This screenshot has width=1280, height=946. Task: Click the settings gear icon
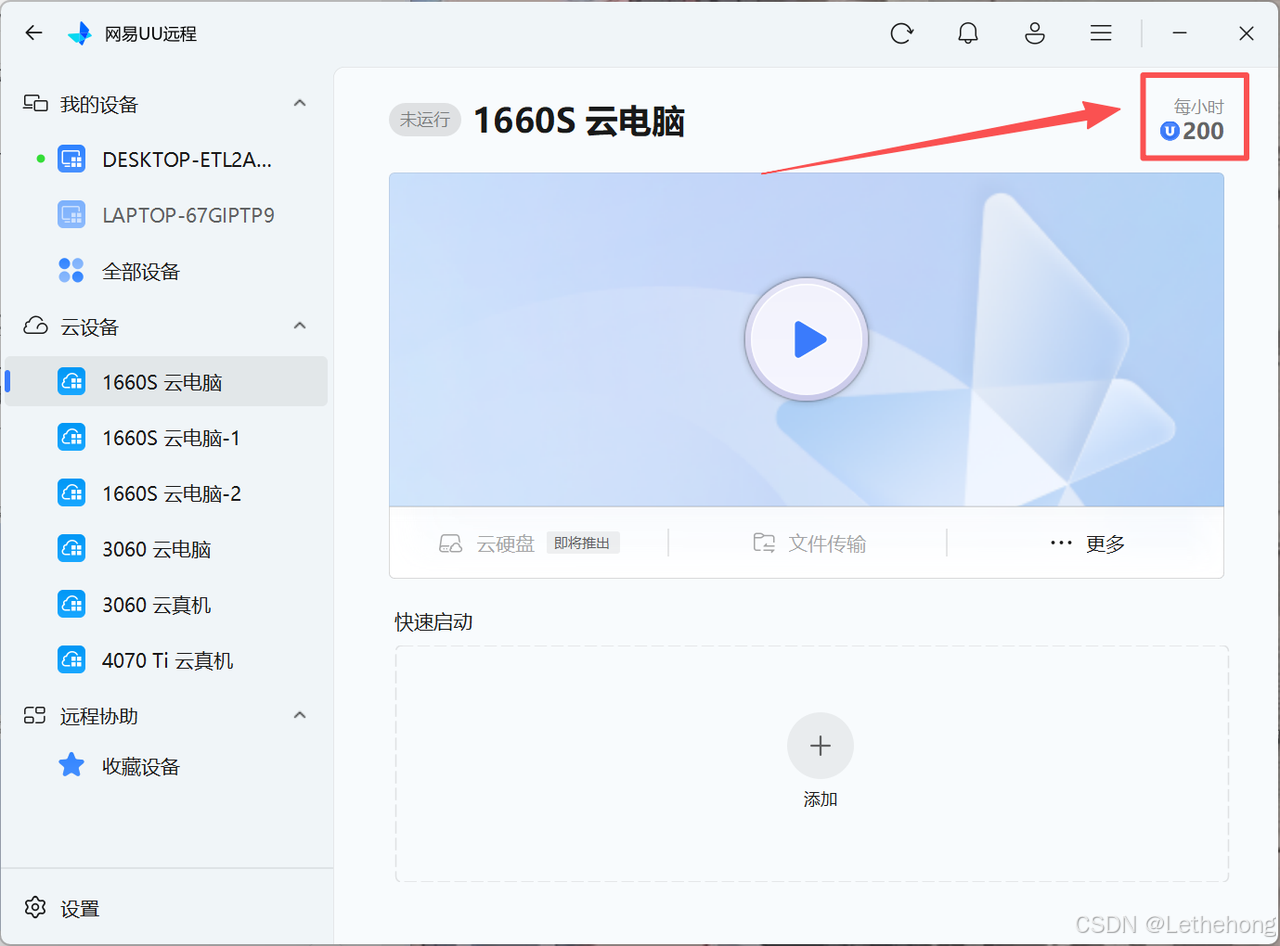[x=35, y=908]
